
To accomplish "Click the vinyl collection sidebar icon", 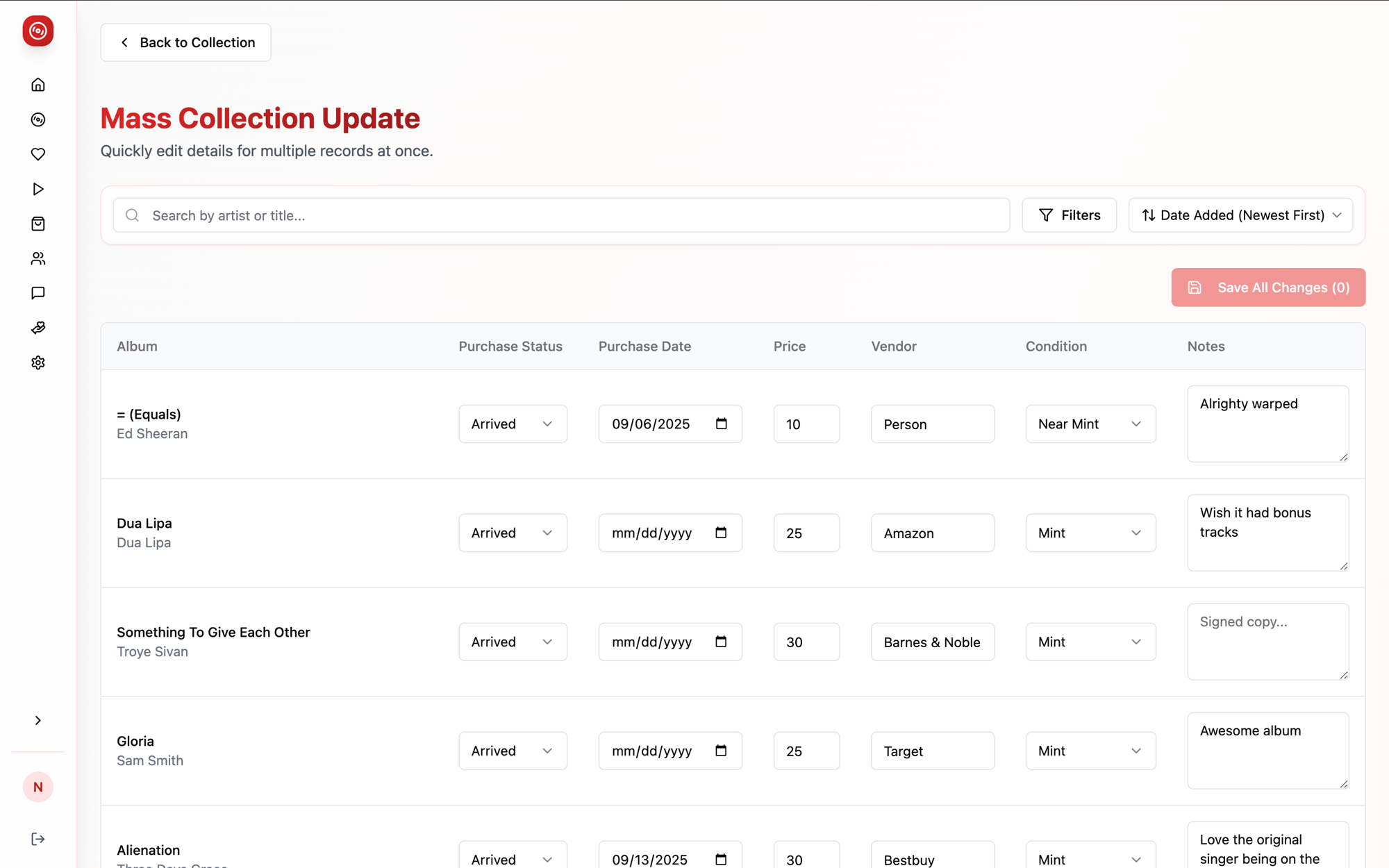I will tap(38, 119).
